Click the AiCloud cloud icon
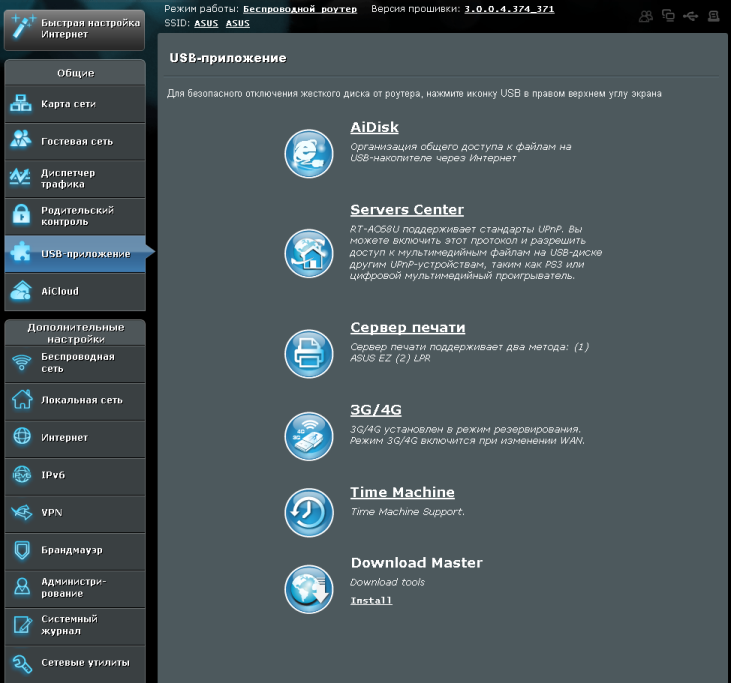This screenshot has width=731, height=683. tap(21, 290)
